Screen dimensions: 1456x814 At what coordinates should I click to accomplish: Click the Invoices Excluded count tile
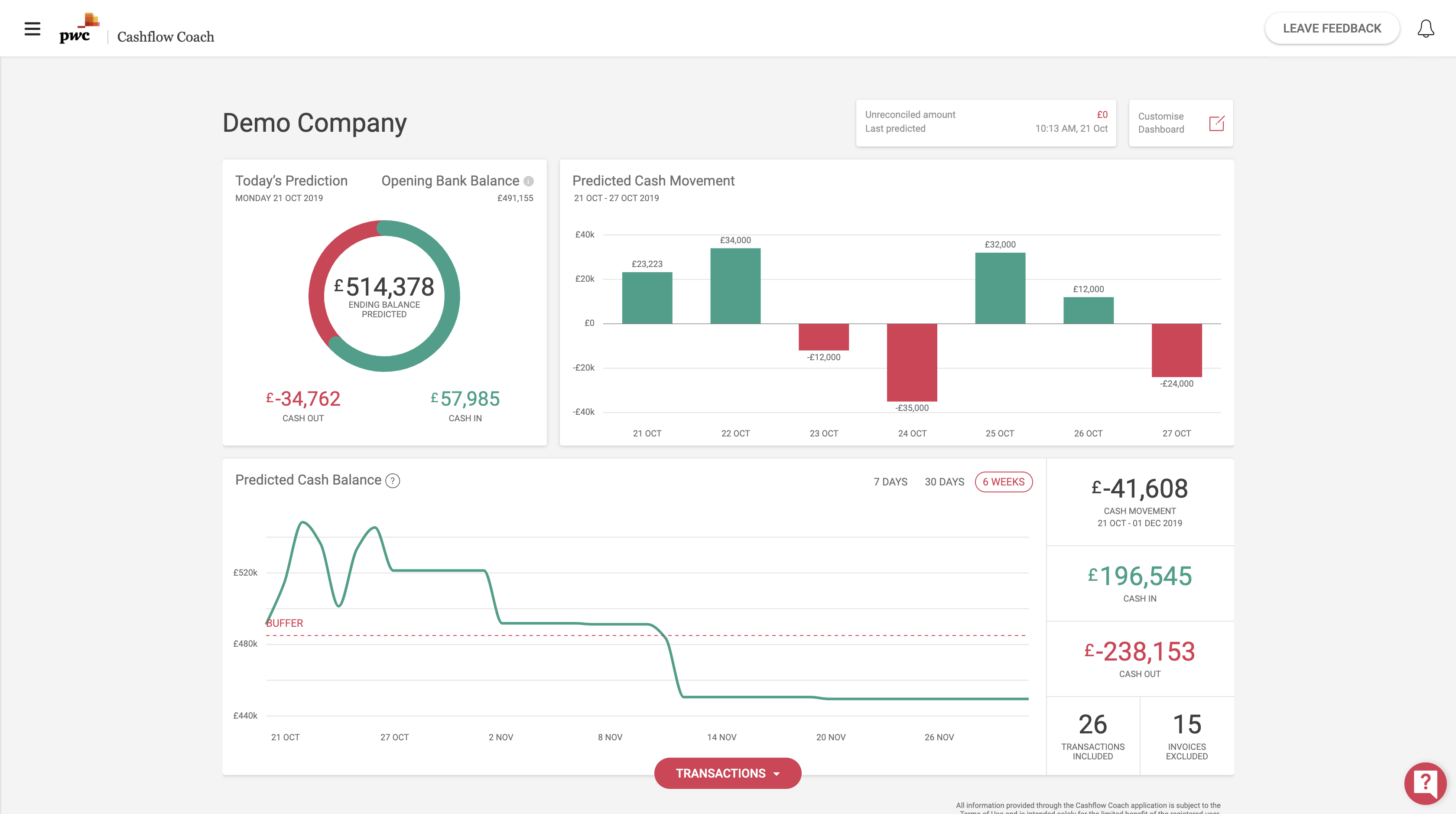coord(1186,736)
